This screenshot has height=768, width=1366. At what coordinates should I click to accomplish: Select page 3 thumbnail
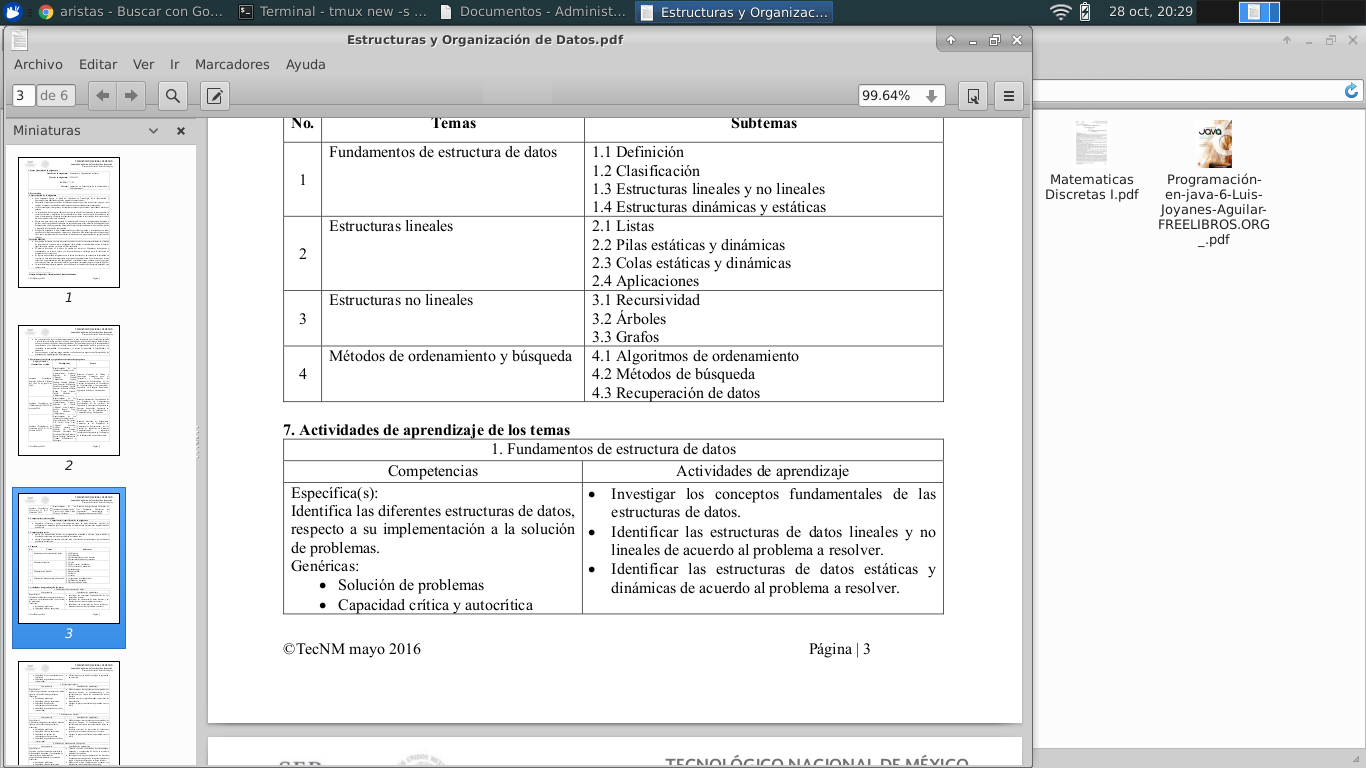point(69,558)
